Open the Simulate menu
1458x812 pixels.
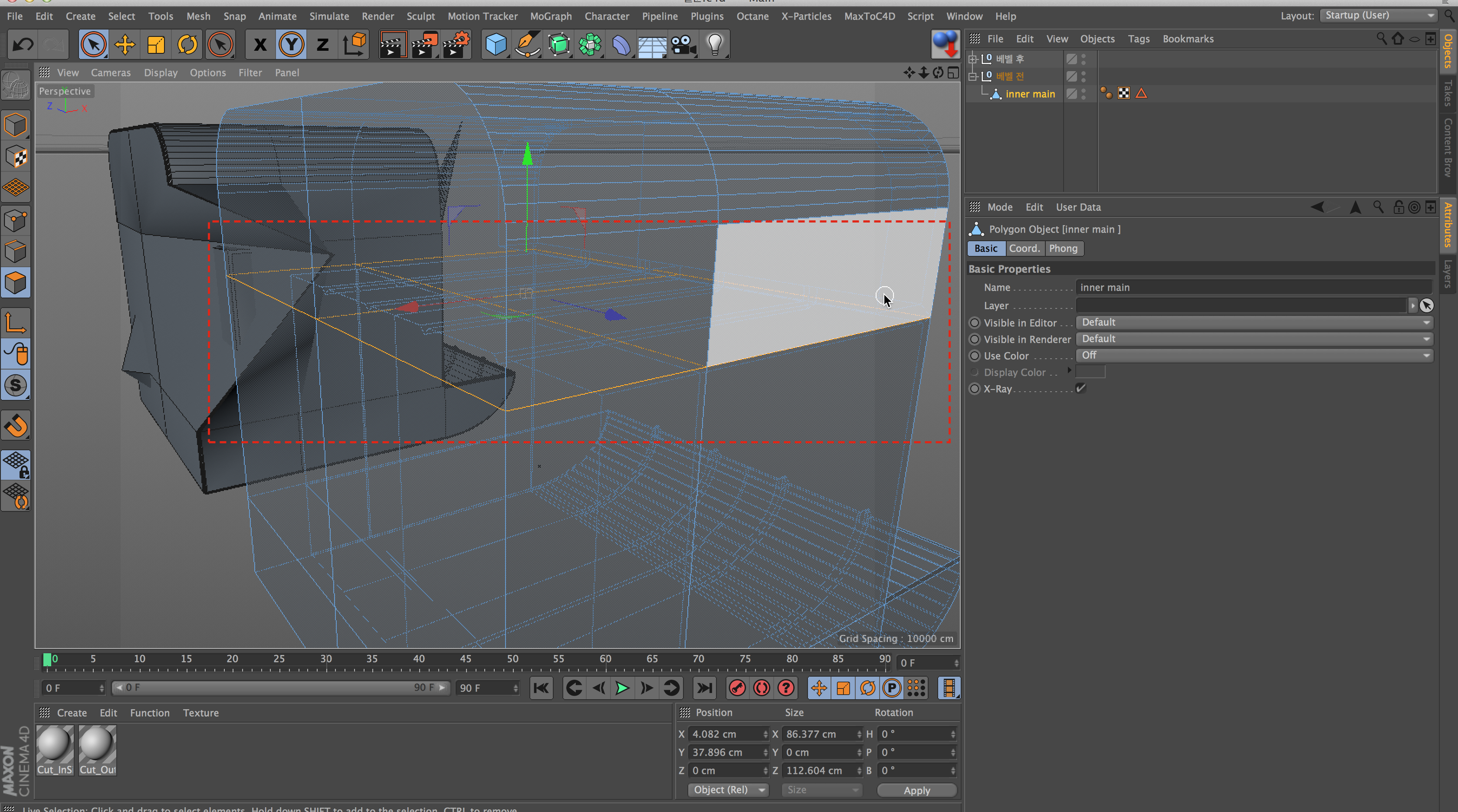point(329,16)
